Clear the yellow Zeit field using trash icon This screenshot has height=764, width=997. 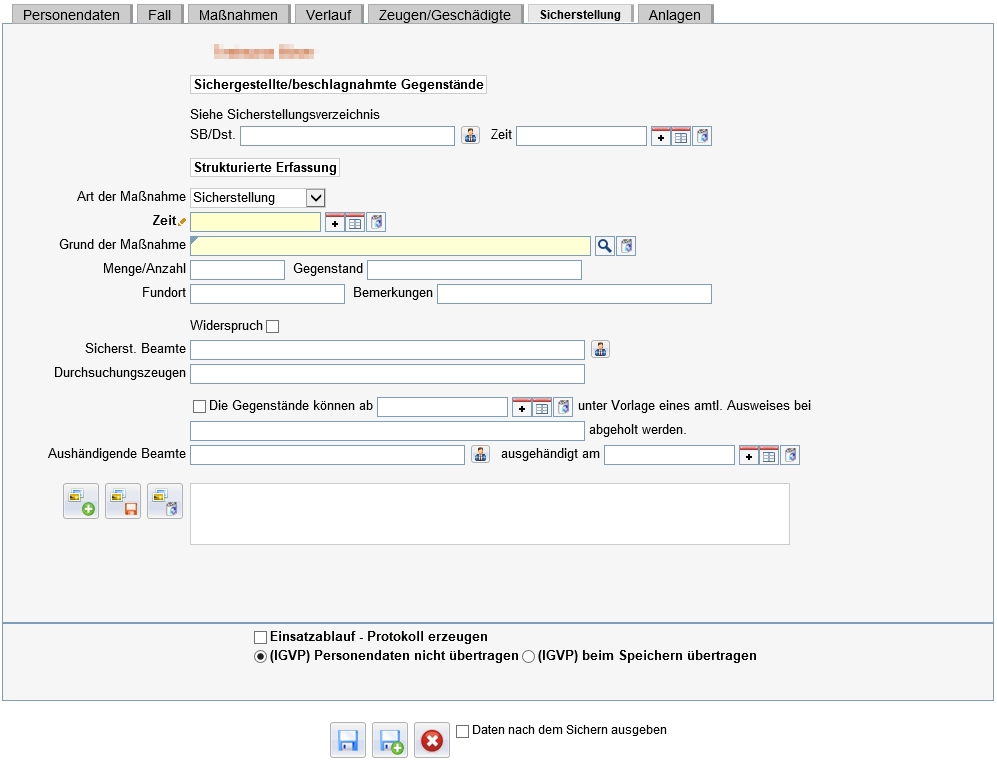(x=376, y=222)
